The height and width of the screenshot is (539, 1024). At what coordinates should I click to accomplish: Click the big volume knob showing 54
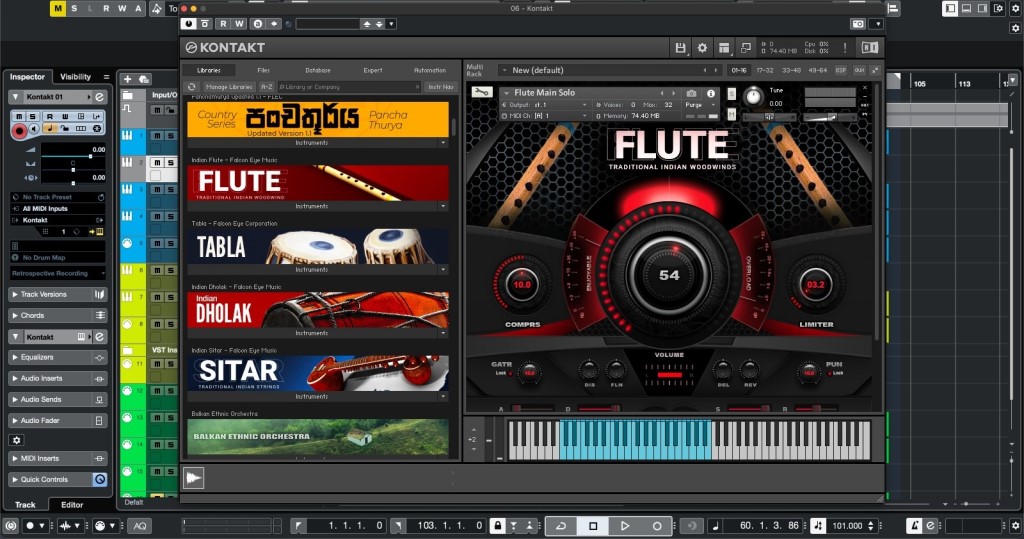(x=669, y=275)
